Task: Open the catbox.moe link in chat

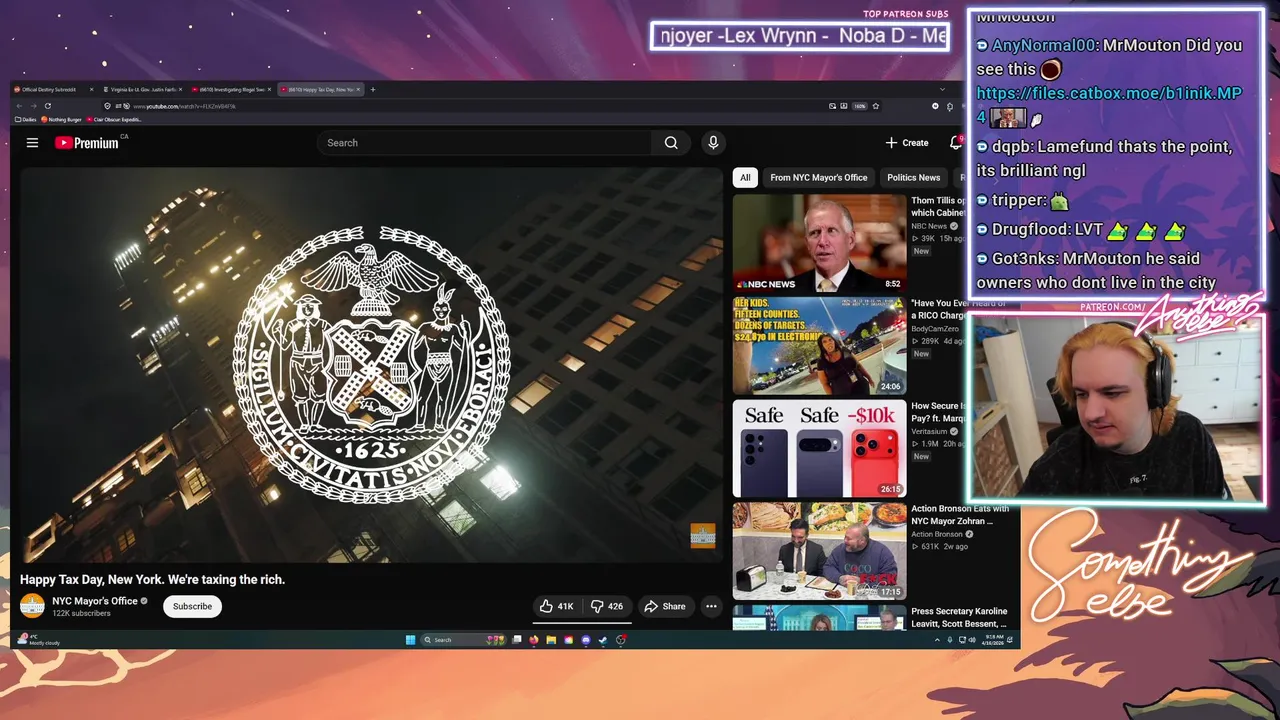Action: coord(1109,105)
